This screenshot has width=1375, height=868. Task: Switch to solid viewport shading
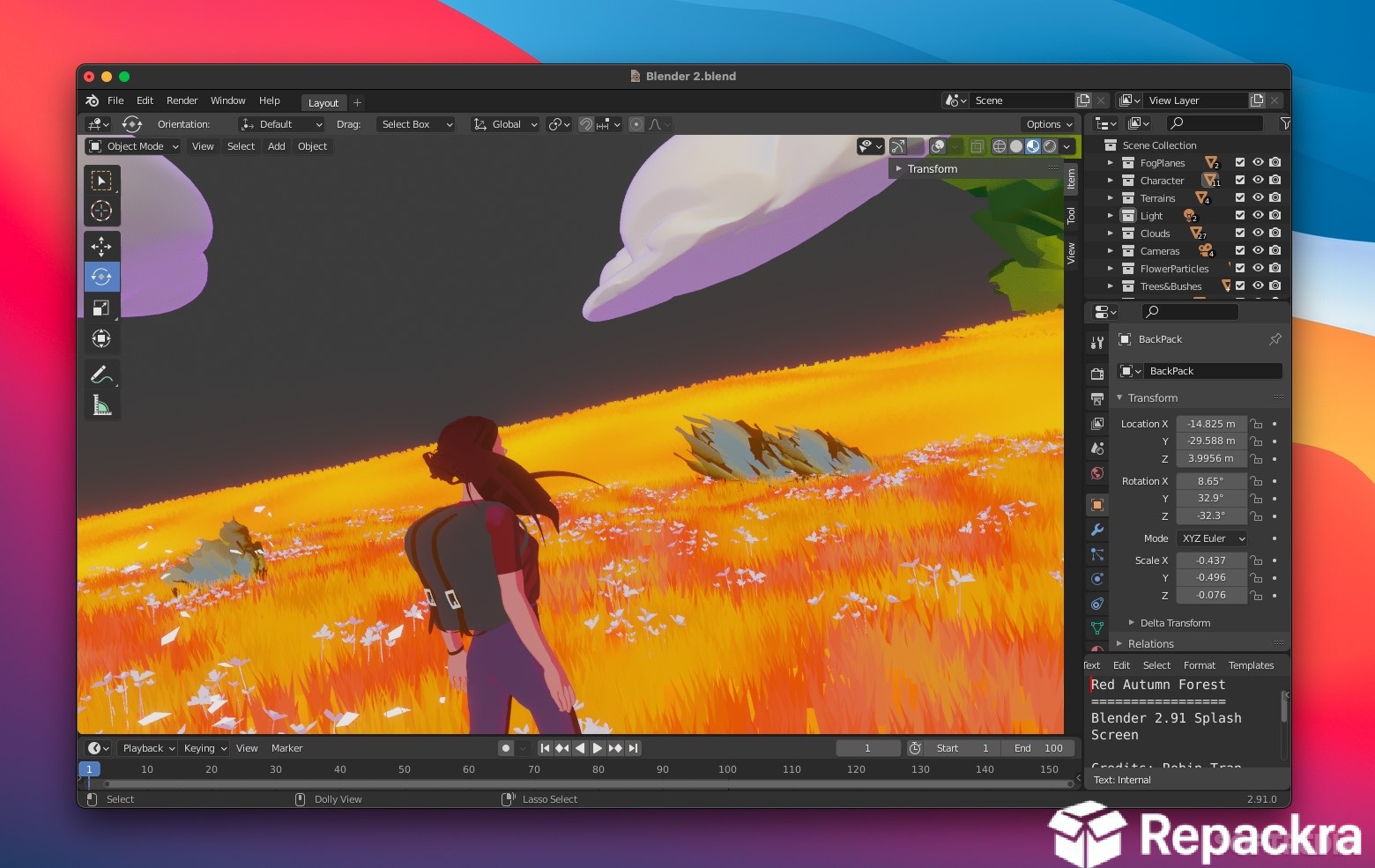(x=1016, y=146)
